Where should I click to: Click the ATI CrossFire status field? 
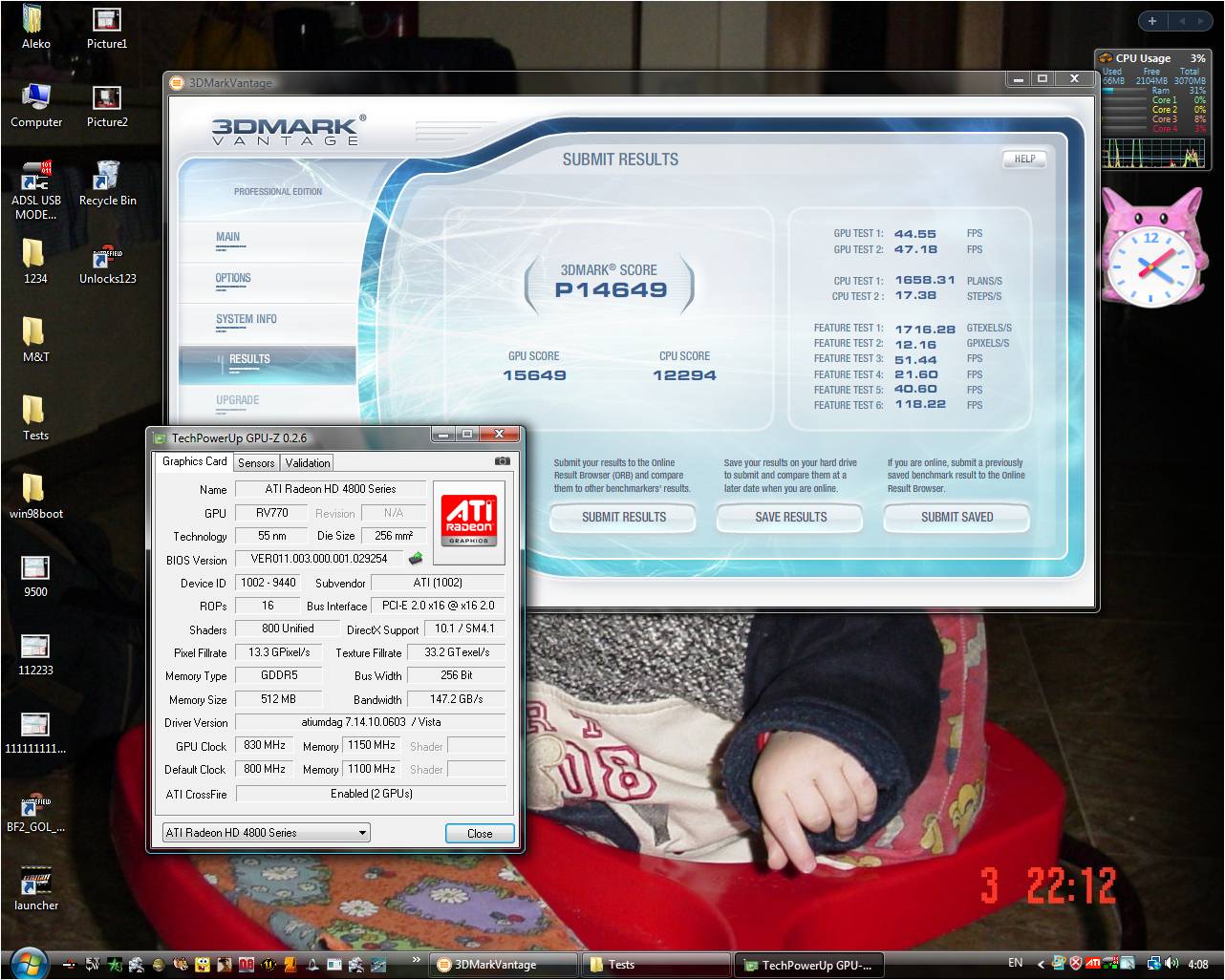pyautogui.click(x=371, y=793)
